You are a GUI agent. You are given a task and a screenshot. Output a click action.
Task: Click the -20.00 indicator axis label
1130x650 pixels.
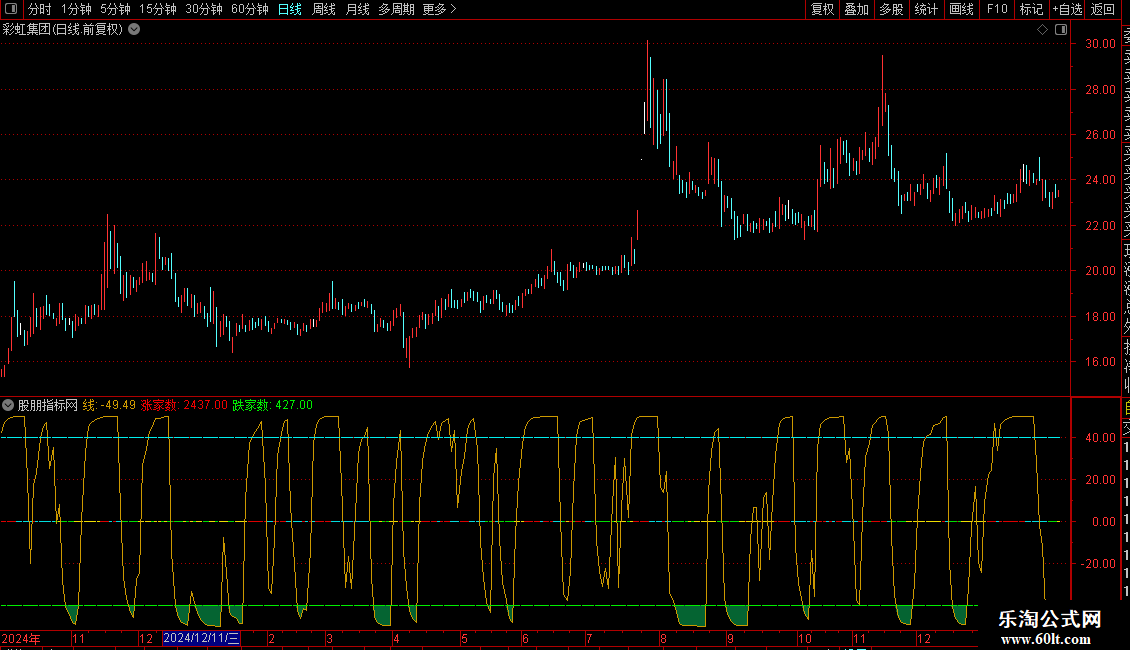tap(1098, 564)
